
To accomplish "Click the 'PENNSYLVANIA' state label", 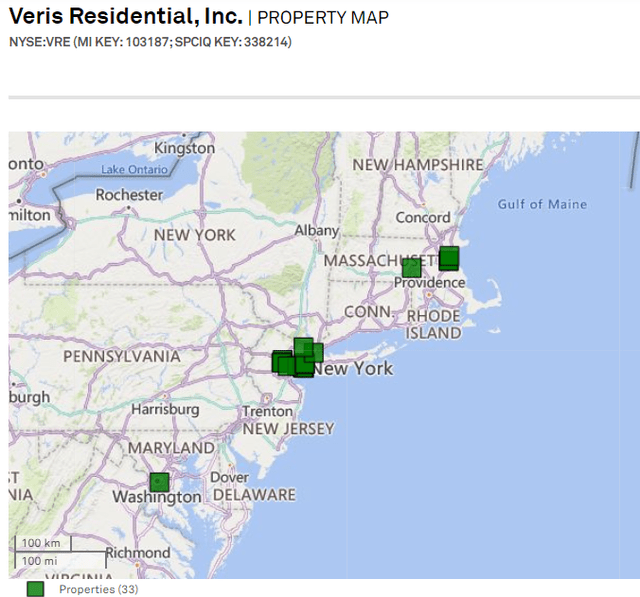I will [122, 357].
